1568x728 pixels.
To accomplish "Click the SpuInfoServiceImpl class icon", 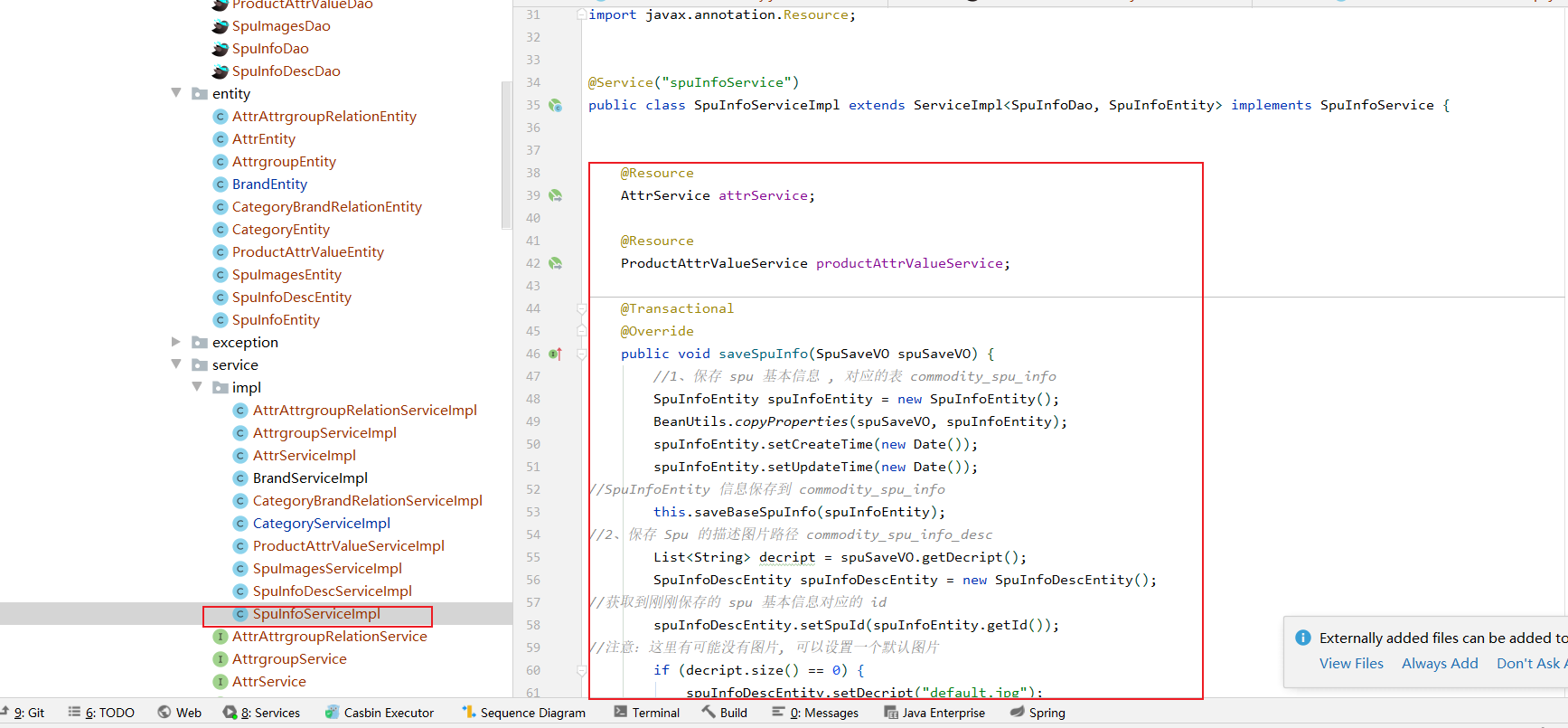I will (x=240, y=614).
